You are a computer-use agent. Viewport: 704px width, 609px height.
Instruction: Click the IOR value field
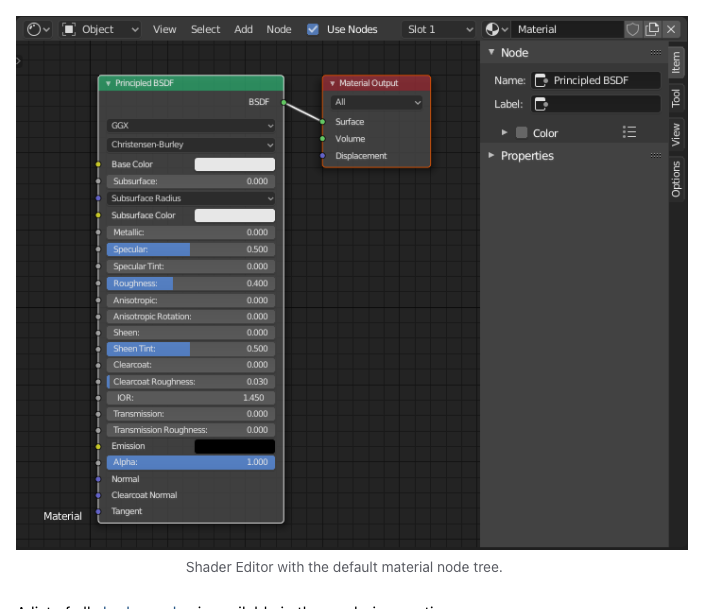pyautogui.click(x=191, y=398)
